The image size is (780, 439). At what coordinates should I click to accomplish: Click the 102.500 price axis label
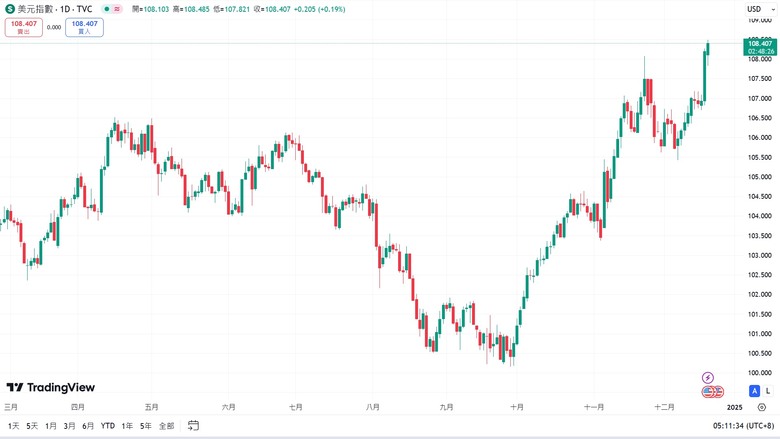pos(760,275)
